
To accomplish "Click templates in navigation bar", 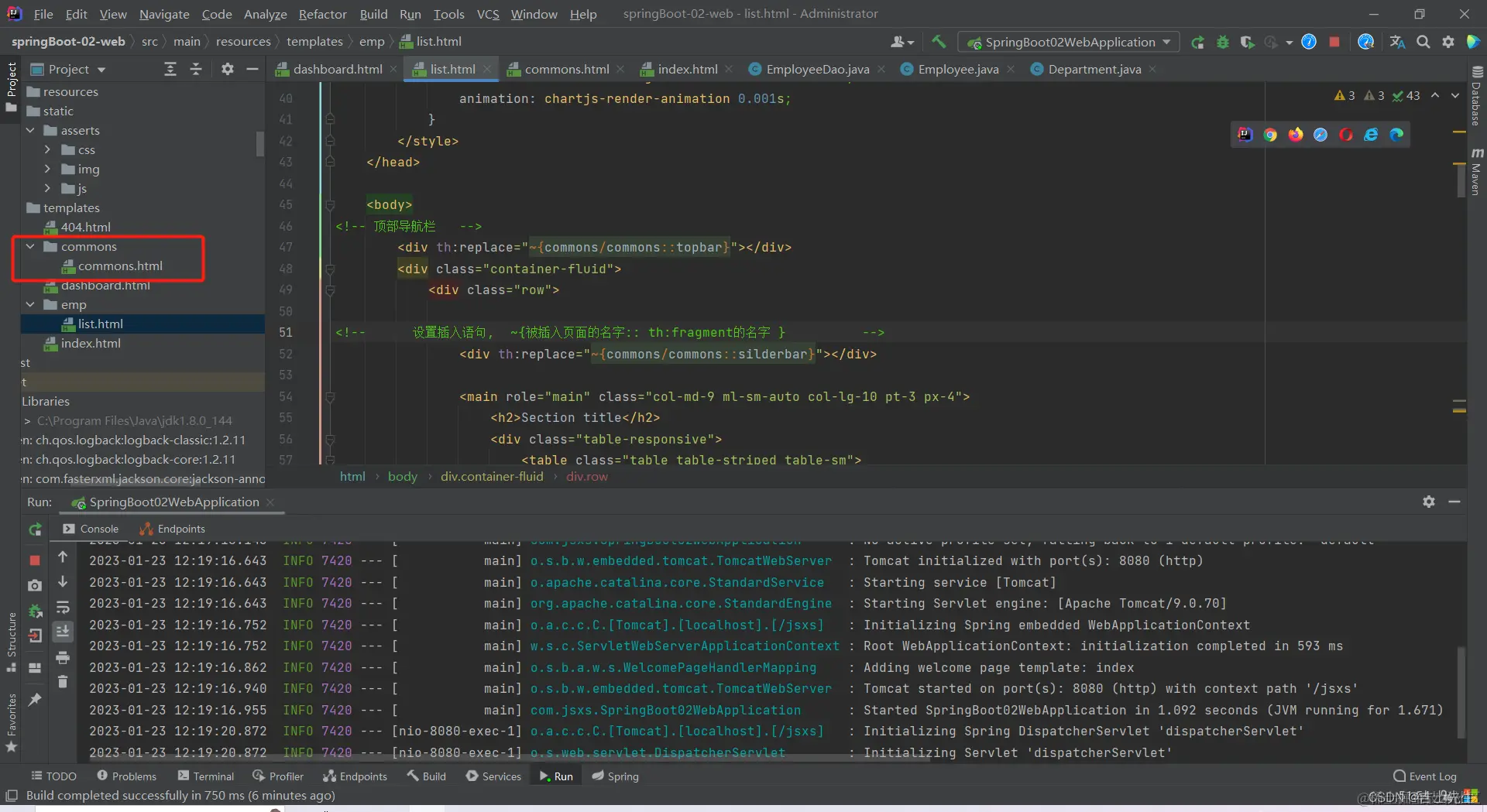I will pyautogui.click(x=314, y=42).
